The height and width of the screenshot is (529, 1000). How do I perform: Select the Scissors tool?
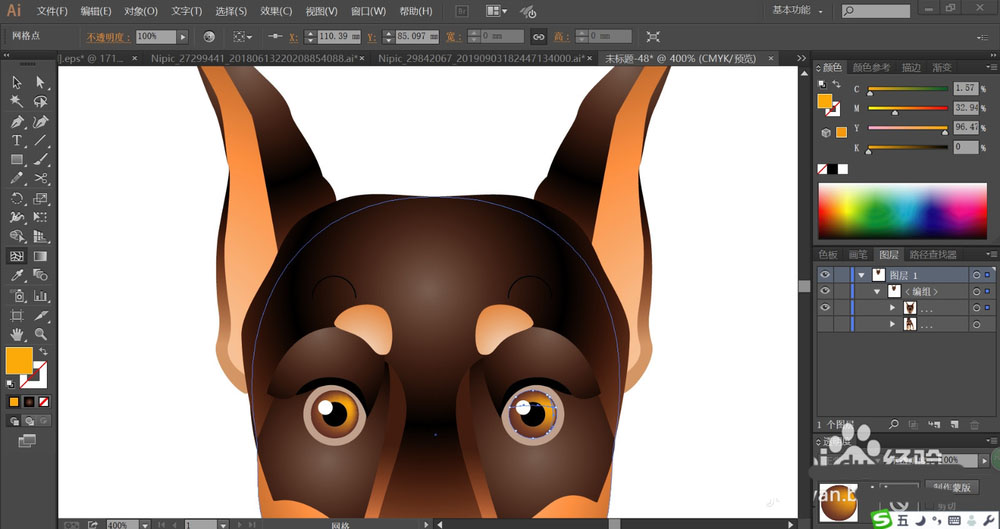click(41, 179)
